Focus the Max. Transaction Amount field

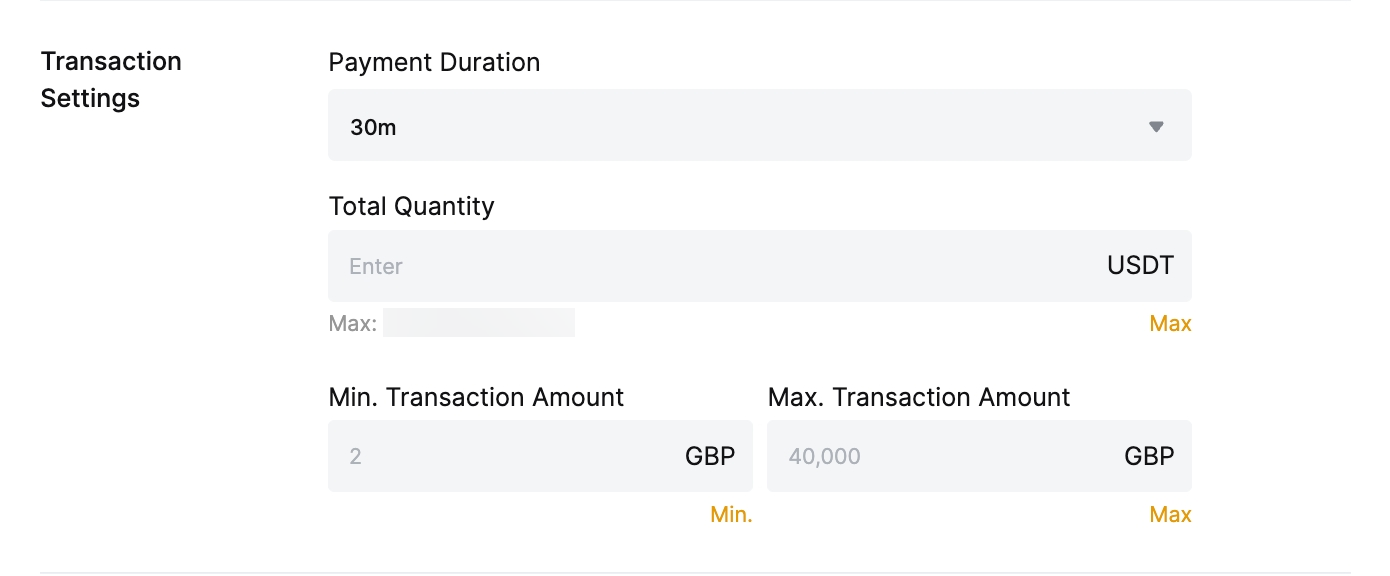[940, 456]
